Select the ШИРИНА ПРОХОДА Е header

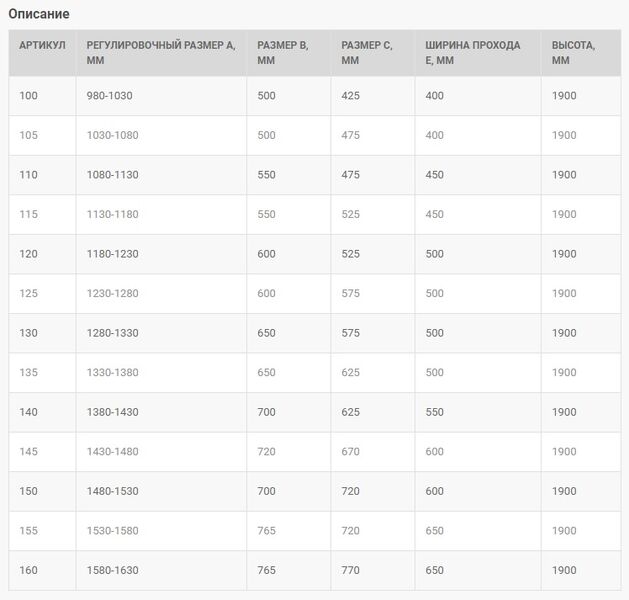[x=473, y=53]
